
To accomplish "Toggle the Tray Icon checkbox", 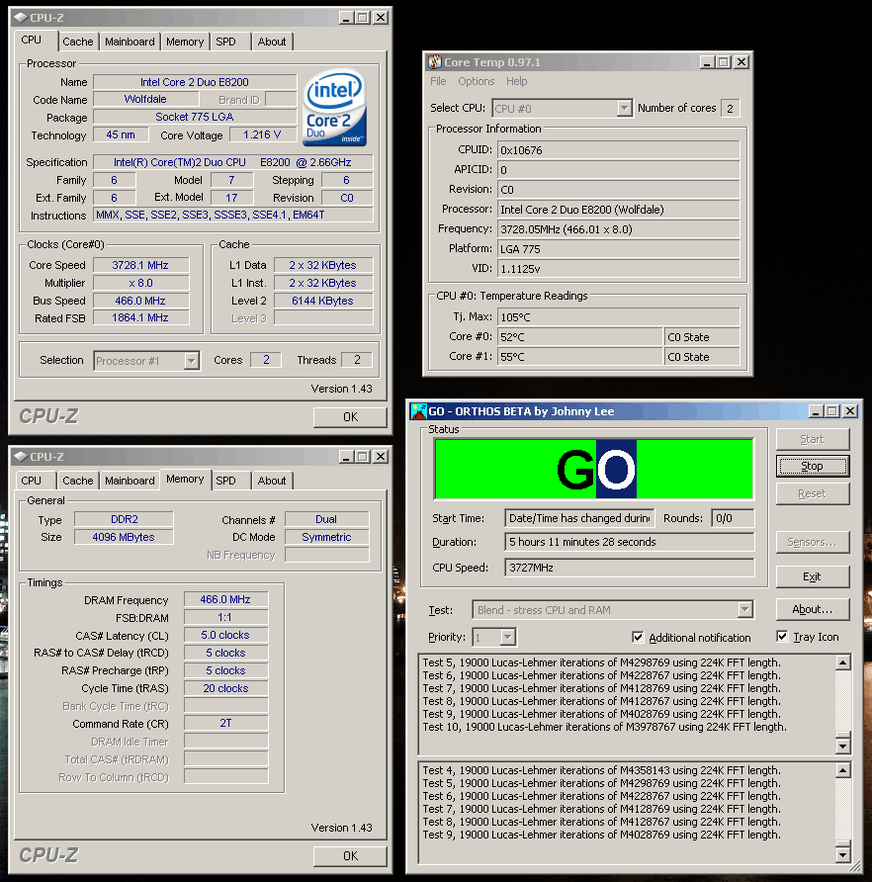I will click(x=782, y=636).
